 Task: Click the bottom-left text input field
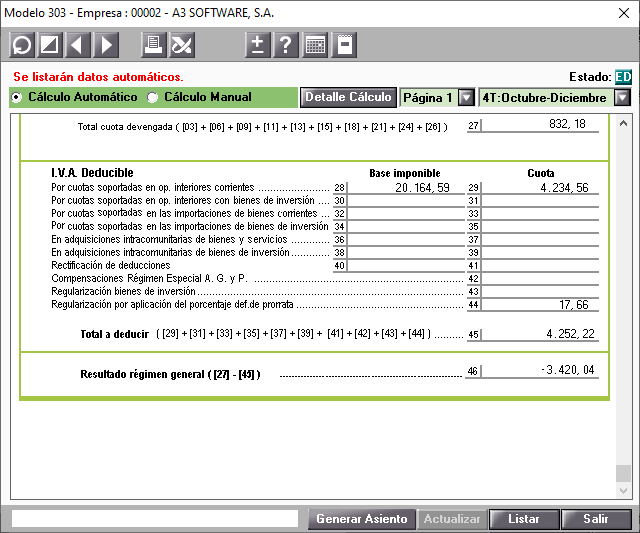[155, 519]
